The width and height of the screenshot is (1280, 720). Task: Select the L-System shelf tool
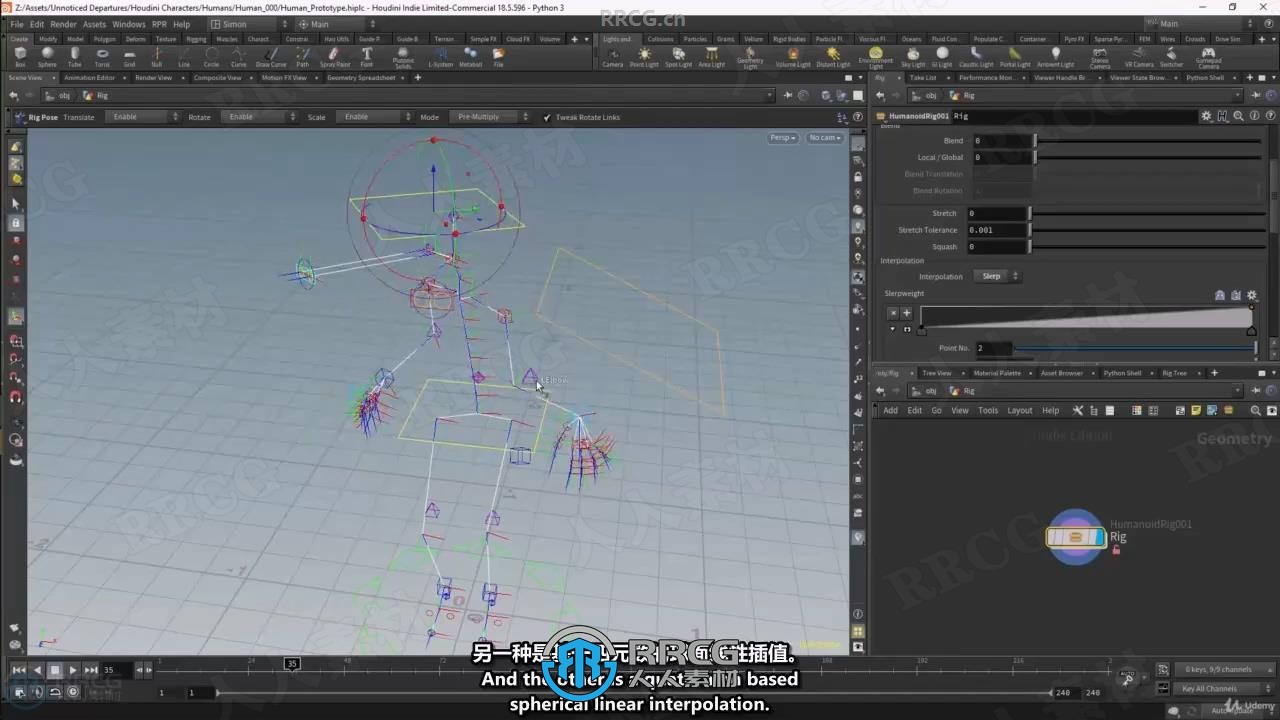440,57
